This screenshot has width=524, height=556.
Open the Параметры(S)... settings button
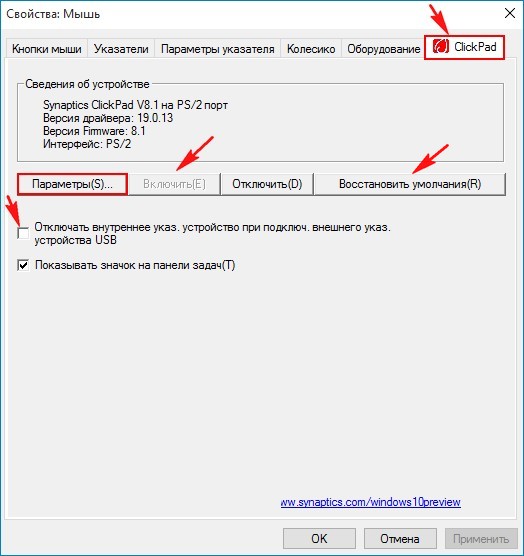click(x=72, y=184)
